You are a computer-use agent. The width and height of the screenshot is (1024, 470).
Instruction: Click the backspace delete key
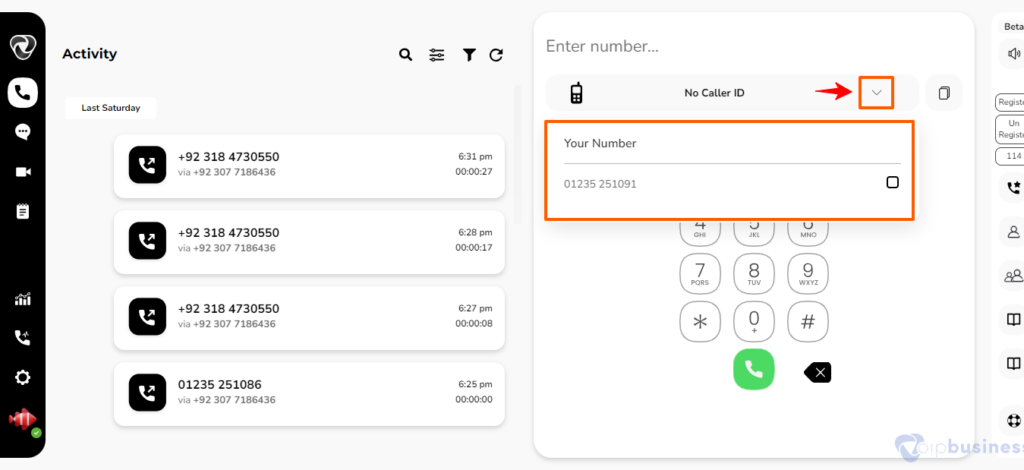pyautogui.click(x=818, y=373)
